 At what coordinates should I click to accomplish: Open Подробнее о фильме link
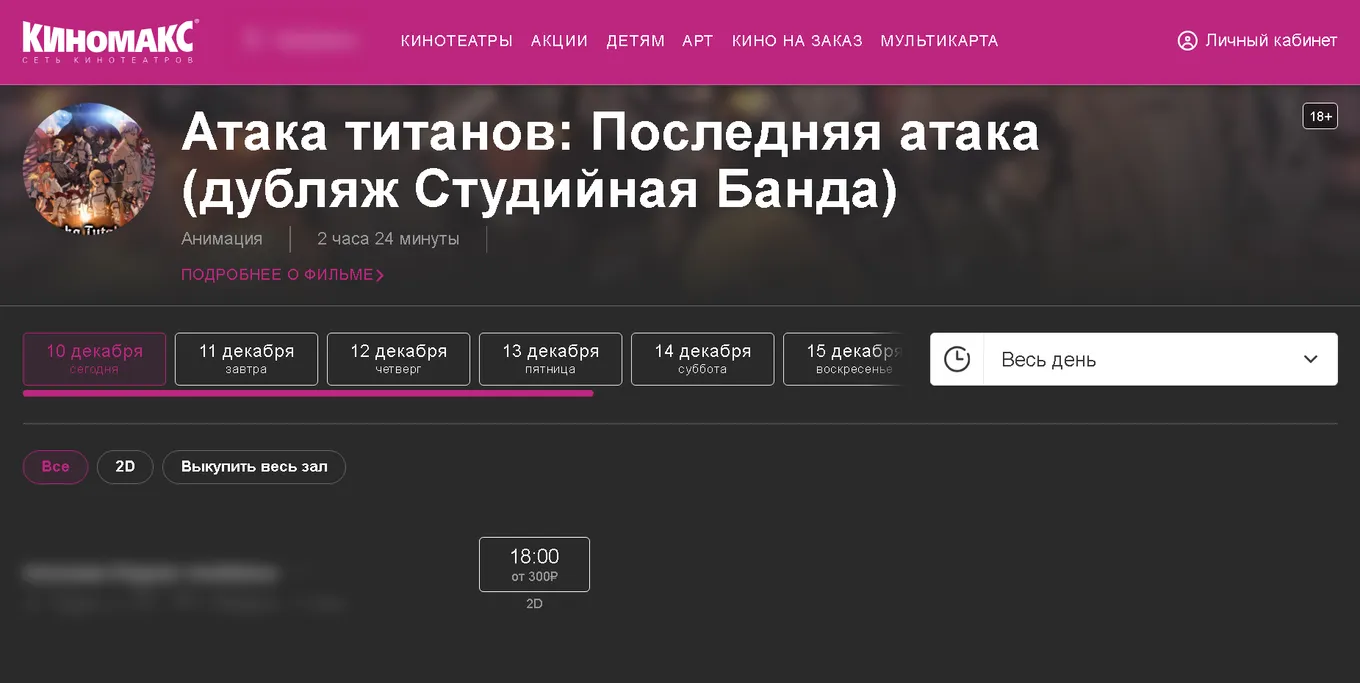click(x=283, y=274)
